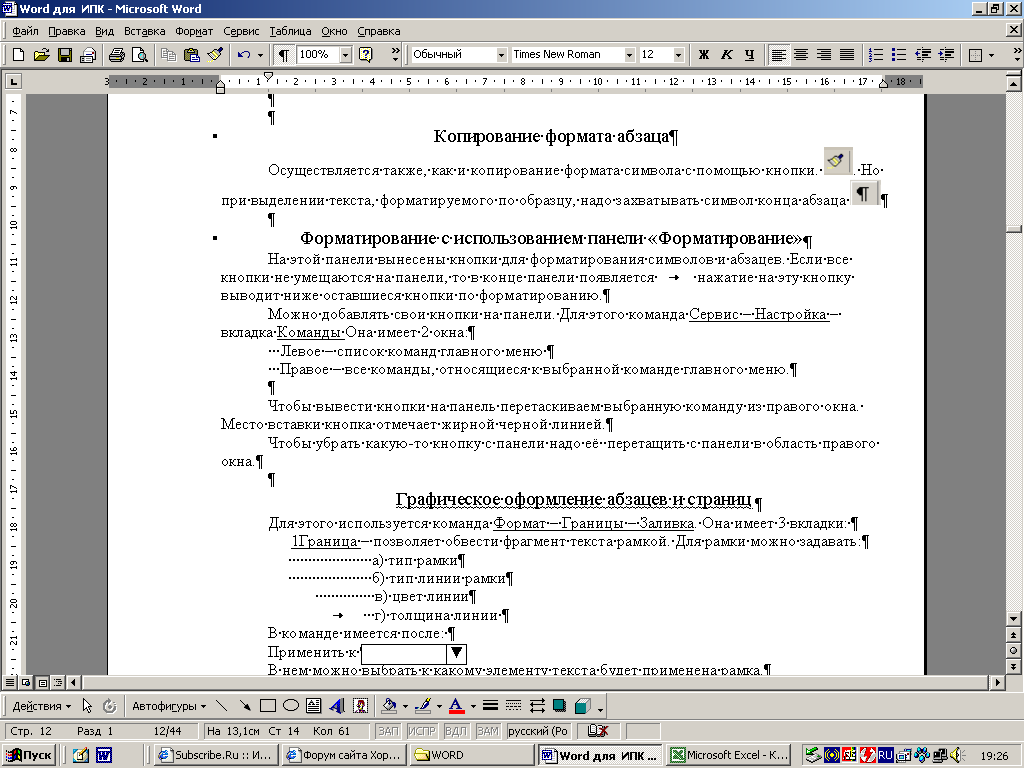Apply the red font color button
Screen dimensions: 1024x768
(x=457, y=706)
